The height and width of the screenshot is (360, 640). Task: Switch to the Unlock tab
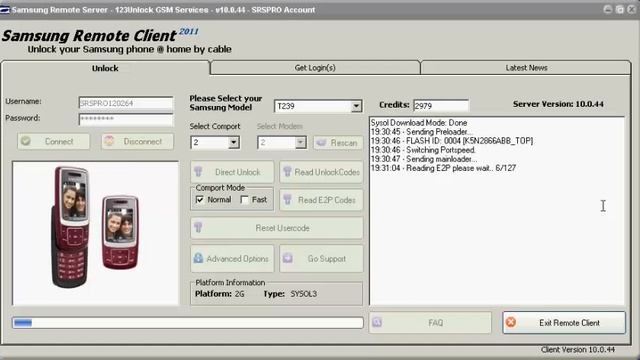[105, 68]
